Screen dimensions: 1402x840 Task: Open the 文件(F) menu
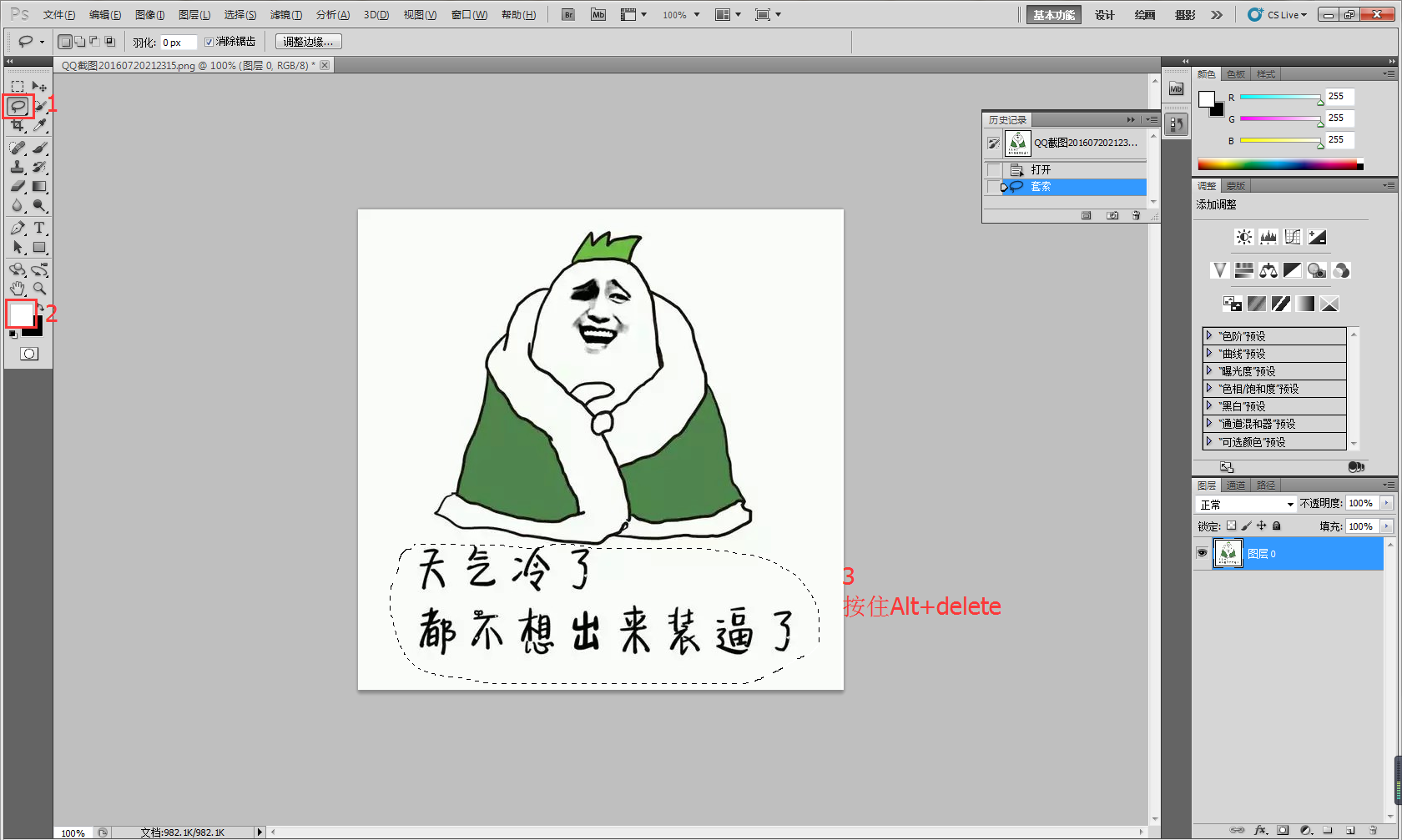(x=59, y=15)
